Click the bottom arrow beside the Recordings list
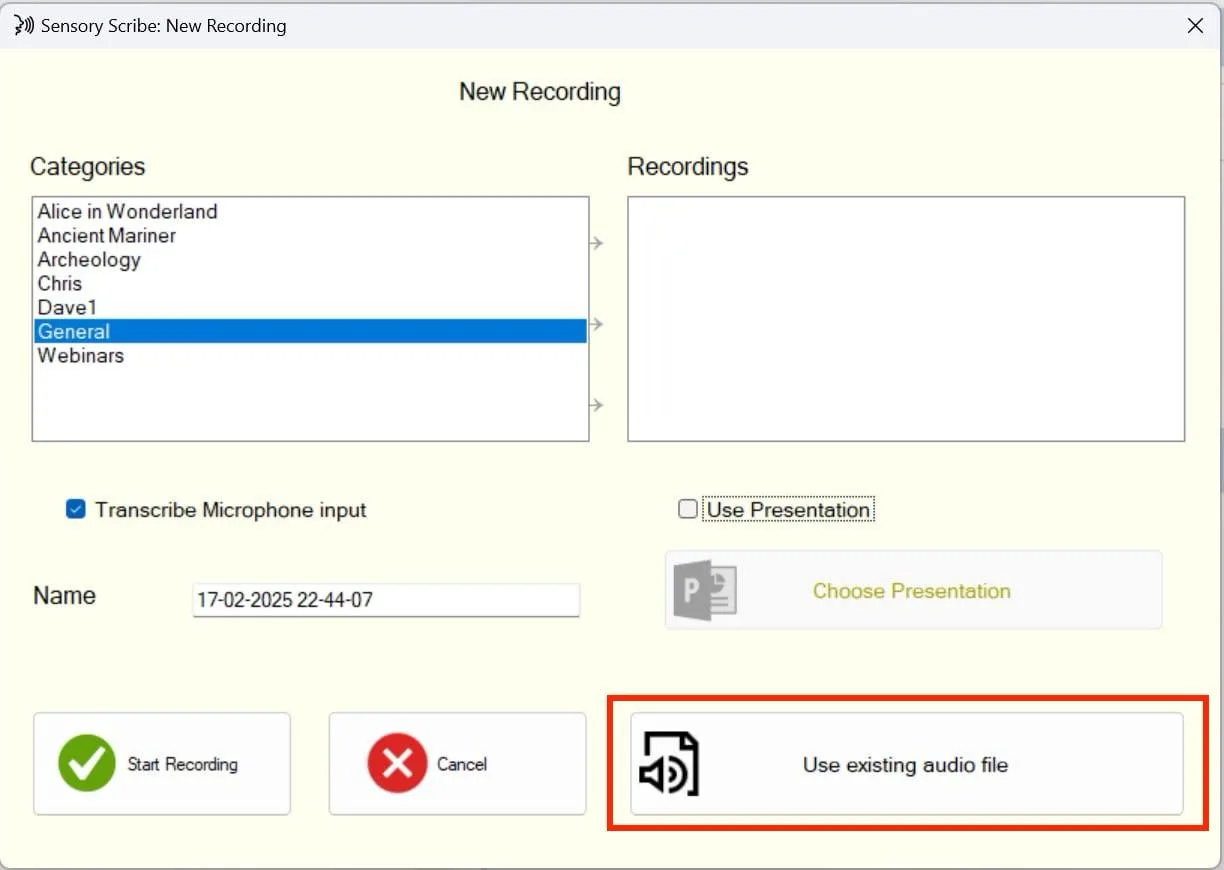Viewport: 1224px width, 870px height. point(596,406)
